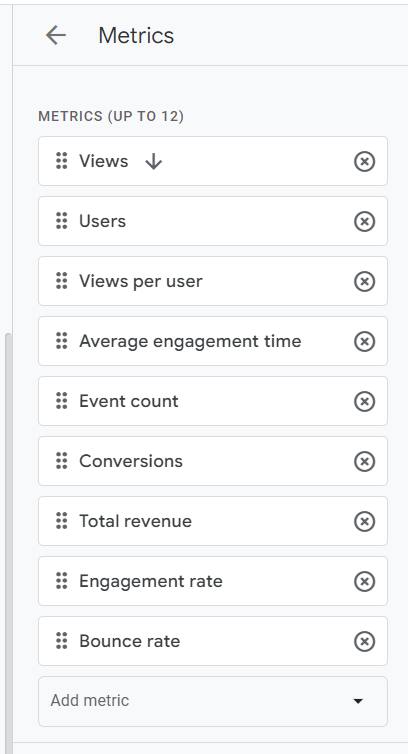Click the Add metric dropdown arrow
This screenshot has width=408, height=754.
(357, 701)
